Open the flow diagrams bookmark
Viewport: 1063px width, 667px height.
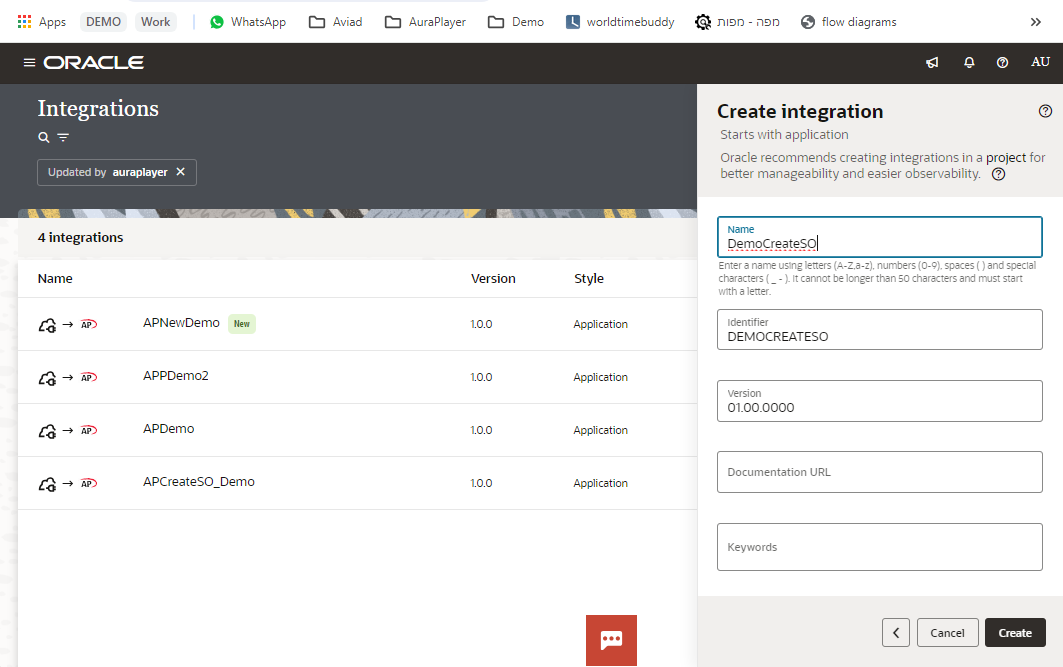coord(848,22)
